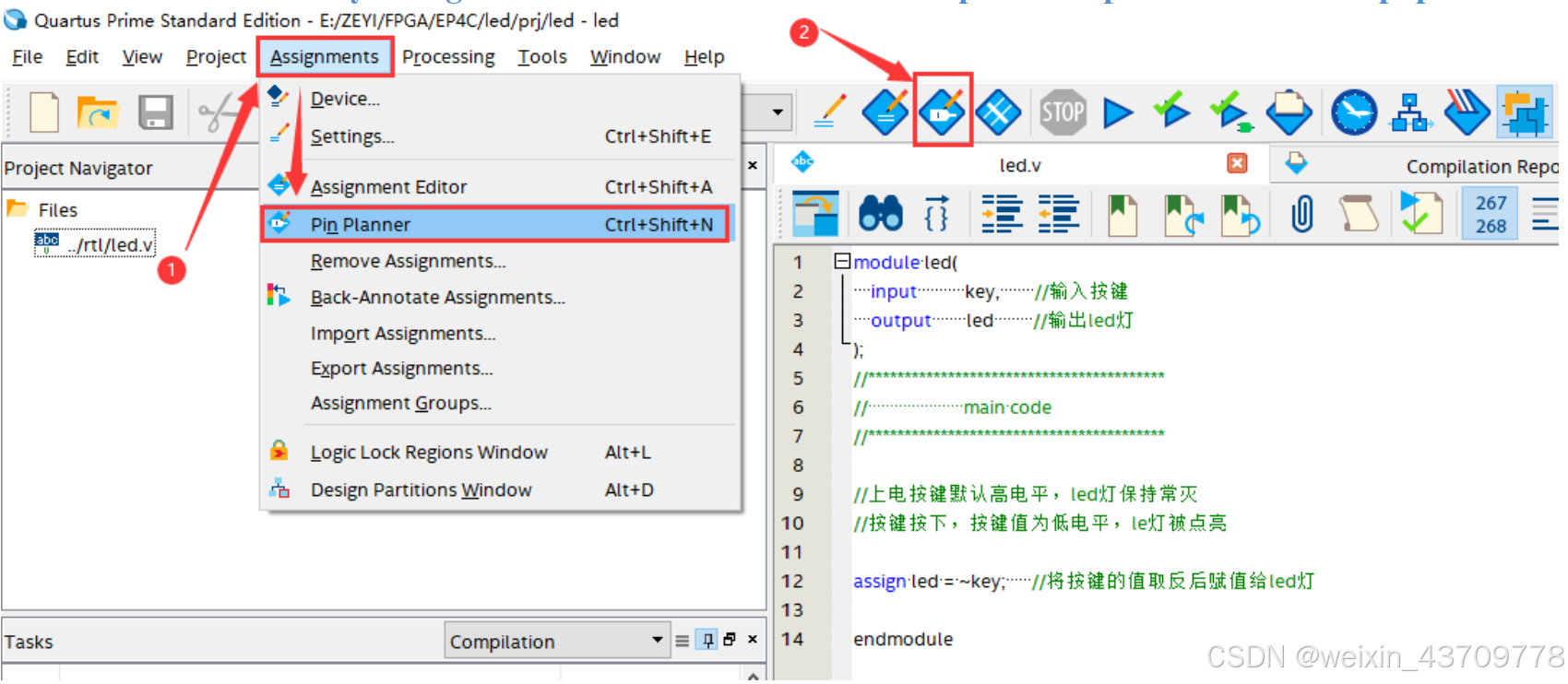Jump to the previous bookmark icon
The width and height of the screenshot is (1568, 684).
click(x=1241, y=214)
